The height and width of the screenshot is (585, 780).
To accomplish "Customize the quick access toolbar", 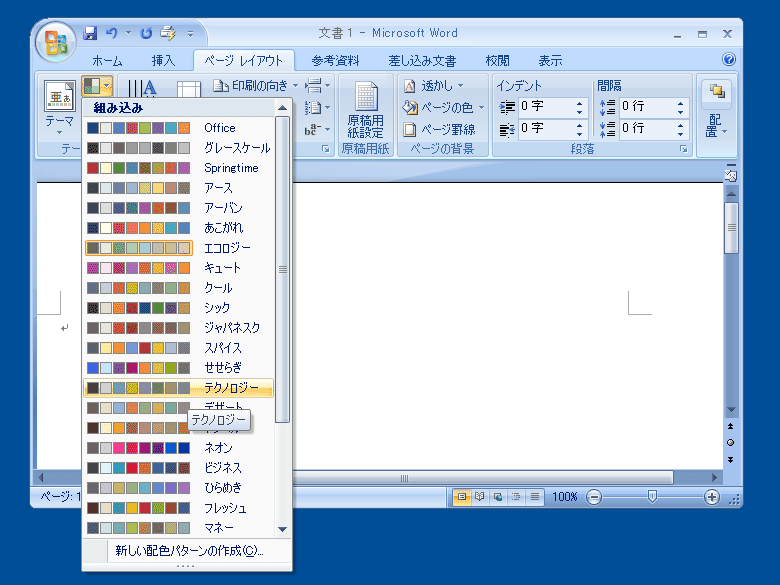I will pyautogui.click(x=191, y=34).
